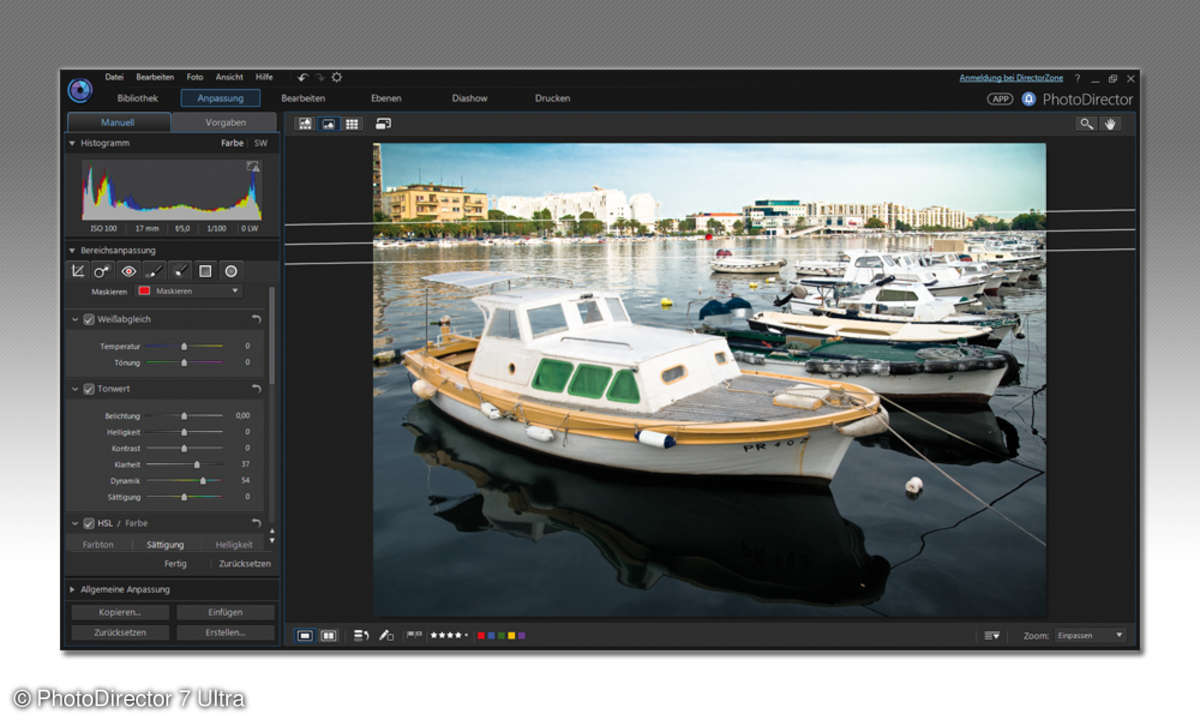Switch histogram to SW
Viewport: 1200px width, 720px height.
[260, 143]
